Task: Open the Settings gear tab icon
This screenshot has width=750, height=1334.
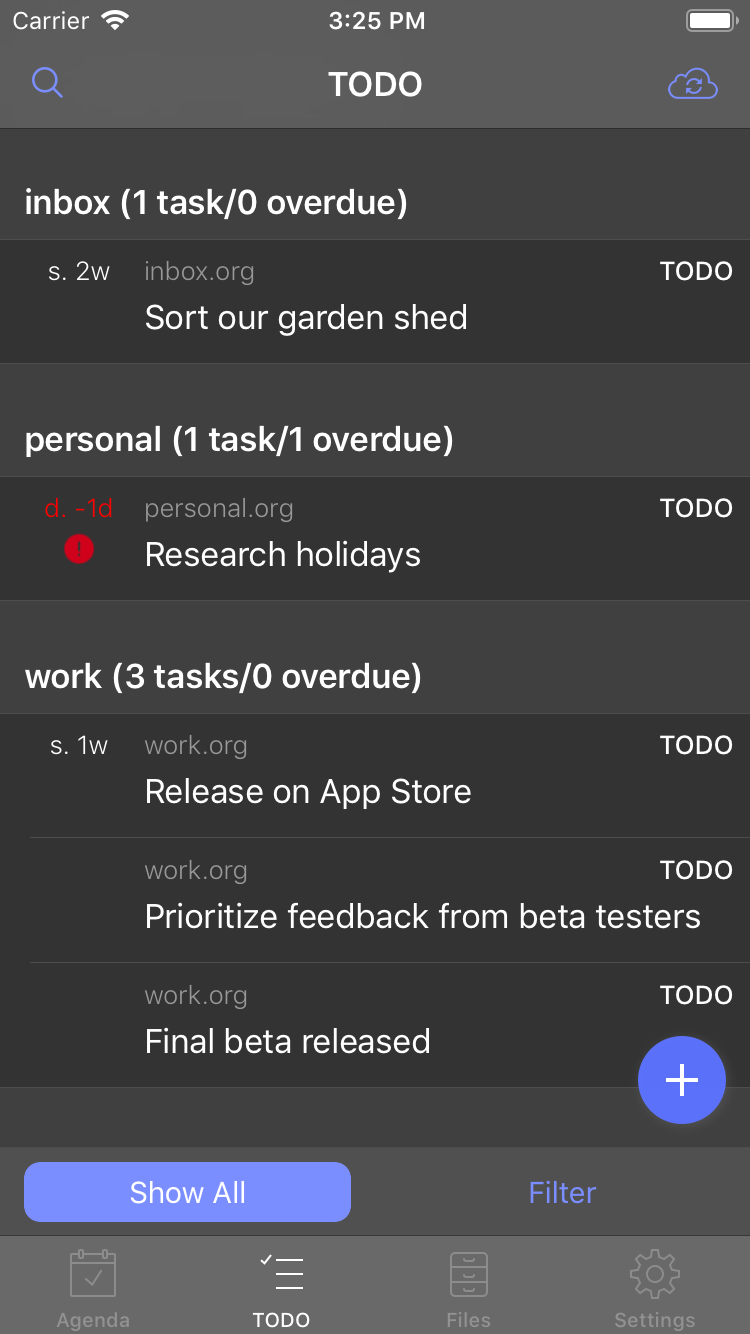Action: (x=655, y=1274)
